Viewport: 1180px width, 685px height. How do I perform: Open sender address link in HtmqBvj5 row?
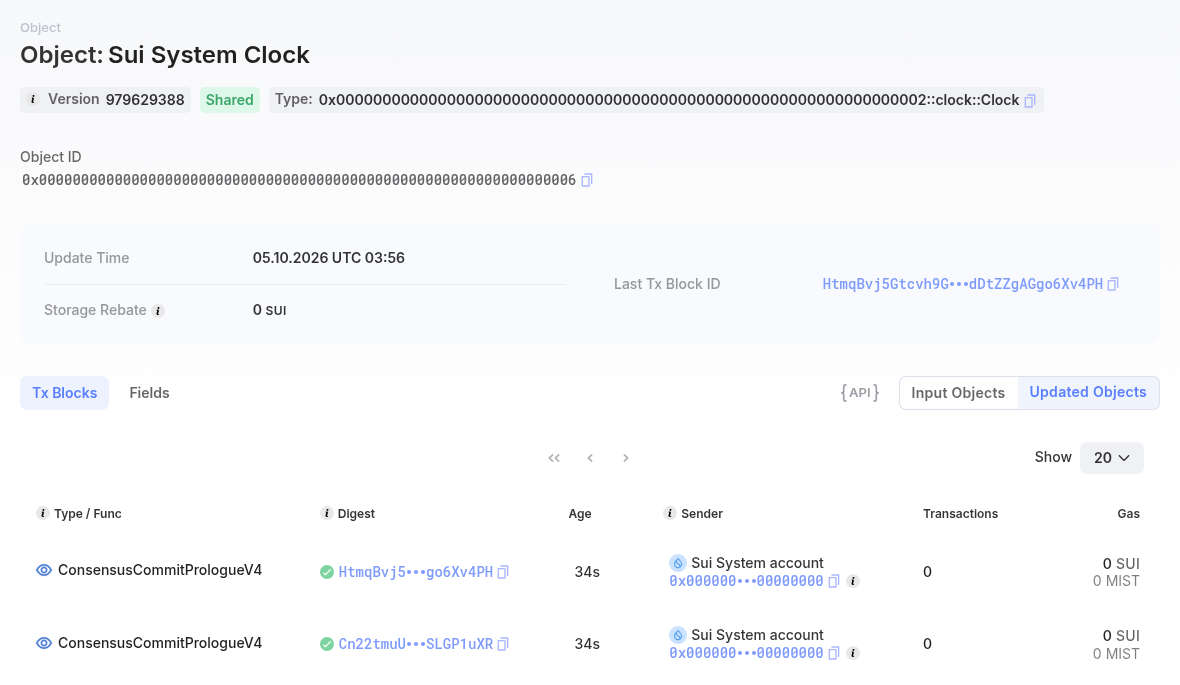(747, 581)
